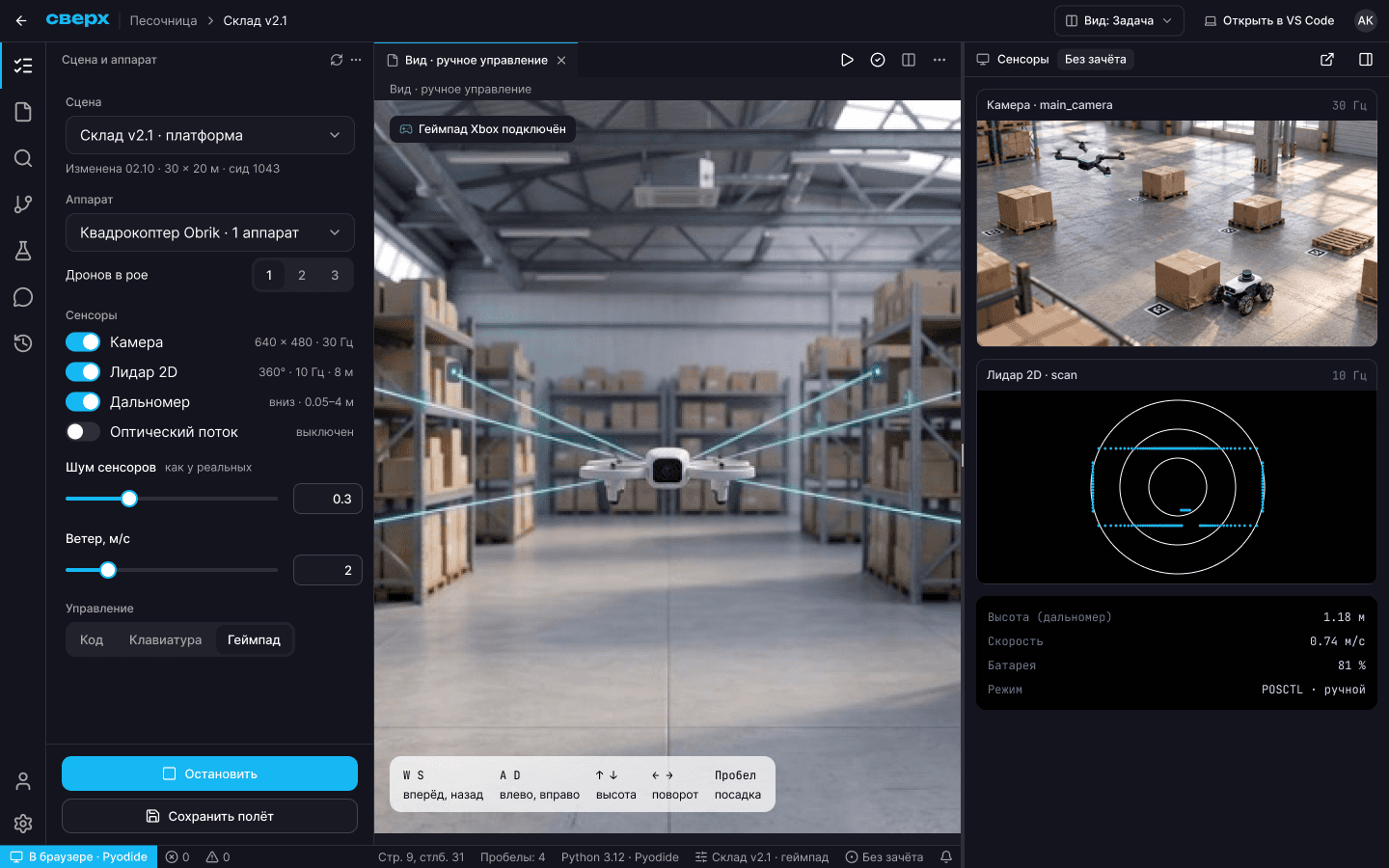Pop out the sensors panel
Screen dimensions: 1389x868
(x=1327, y=60)
